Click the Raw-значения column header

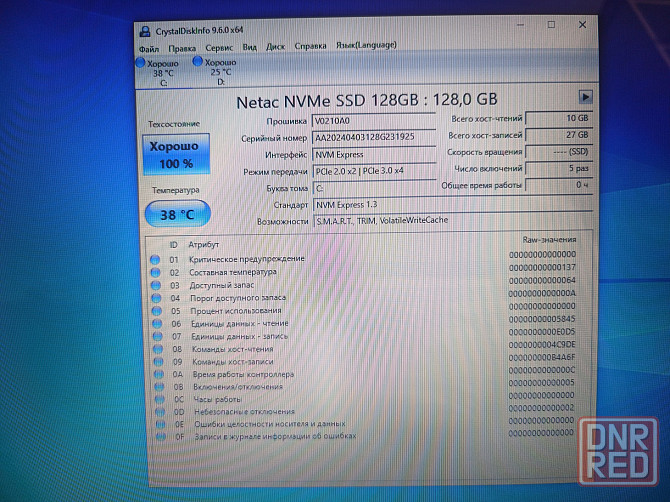coord(549,240)
